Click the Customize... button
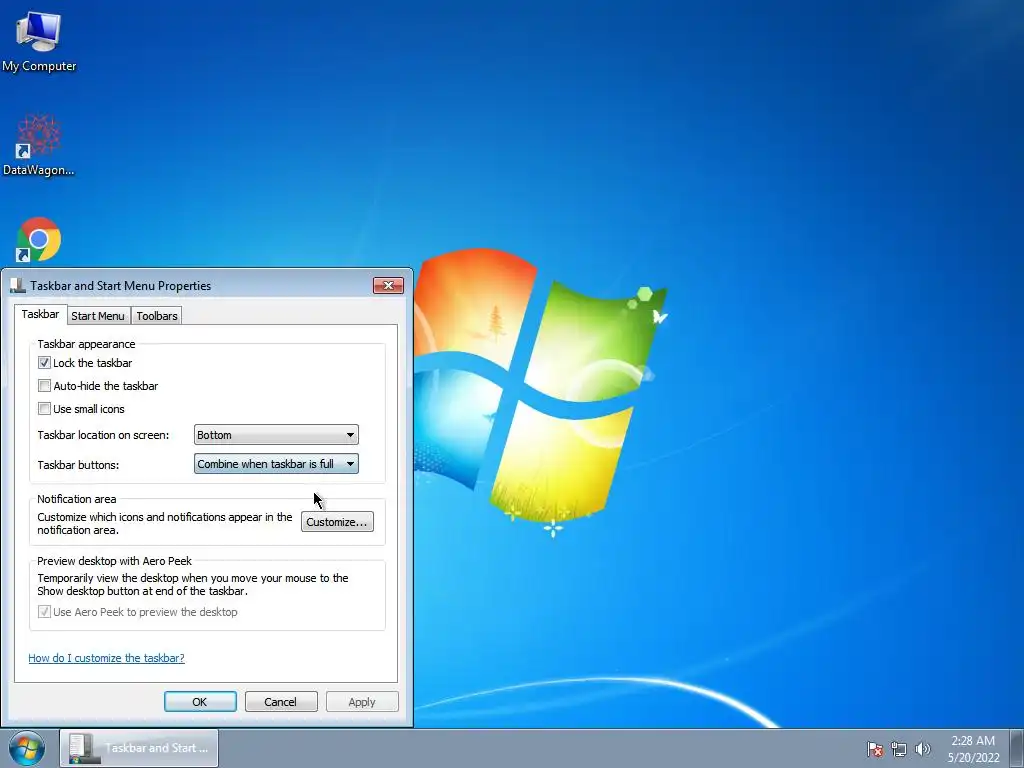Image resolution: width=1024 pixels, height=768 pixels. tap(337, 522)
